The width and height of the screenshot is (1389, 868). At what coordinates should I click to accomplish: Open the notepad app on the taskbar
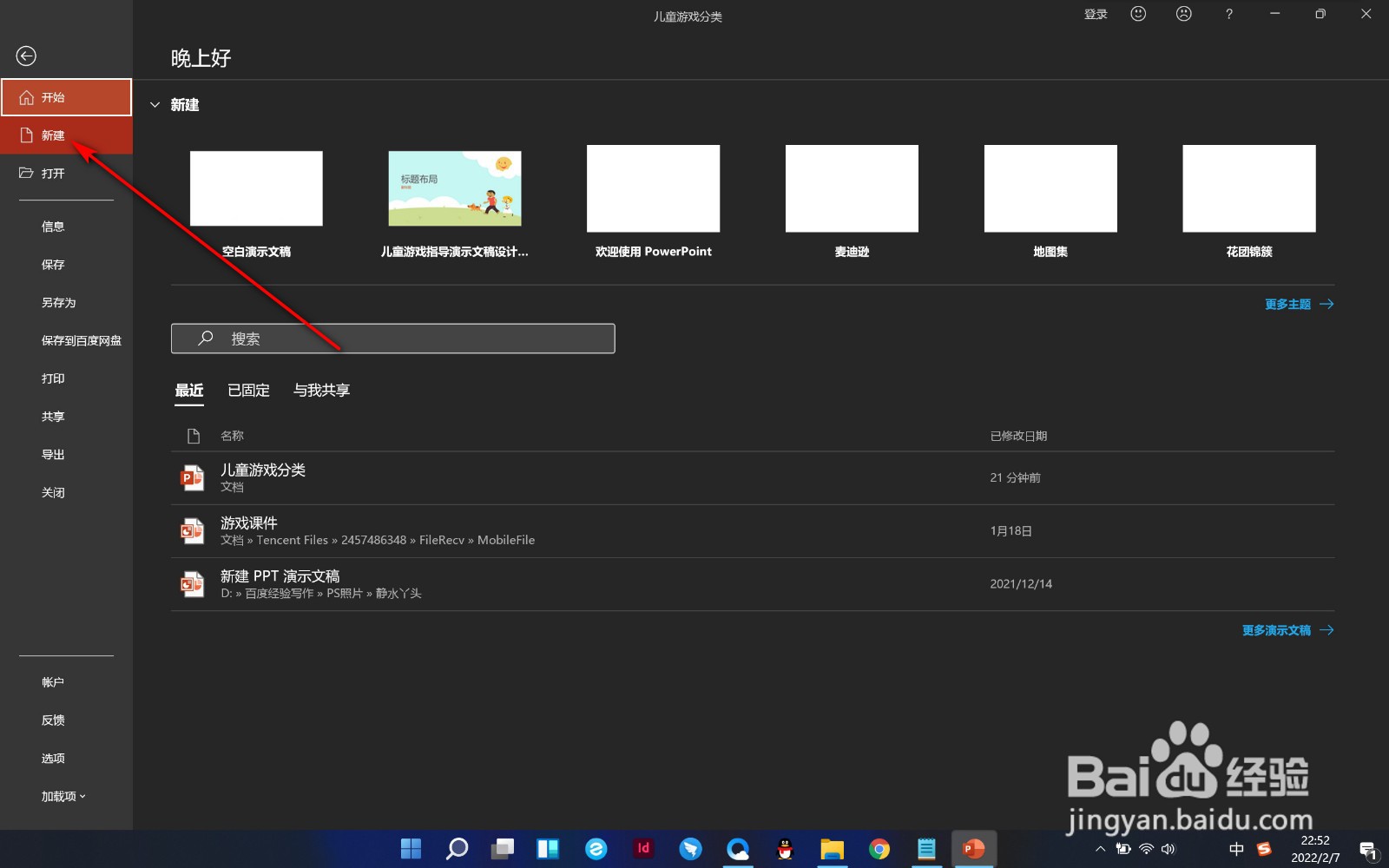926,849
